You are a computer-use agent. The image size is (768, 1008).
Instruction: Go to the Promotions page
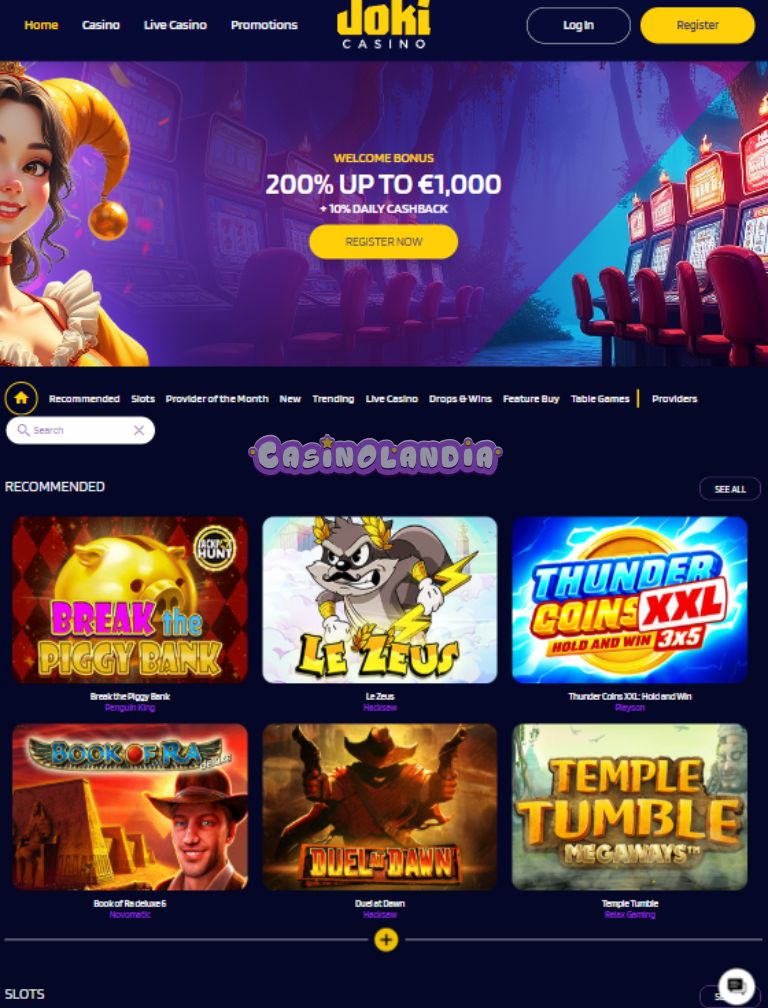(x=264, y=25)
